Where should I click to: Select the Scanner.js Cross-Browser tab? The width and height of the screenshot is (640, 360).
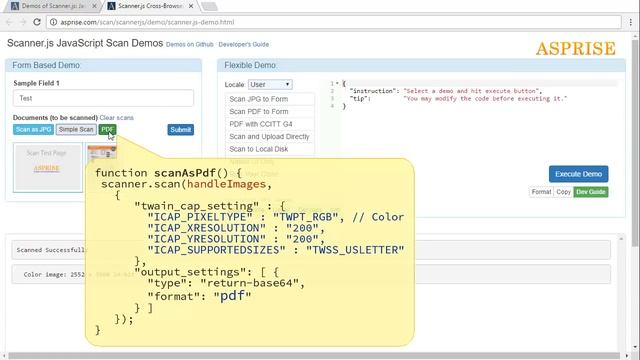click(150, 6)
